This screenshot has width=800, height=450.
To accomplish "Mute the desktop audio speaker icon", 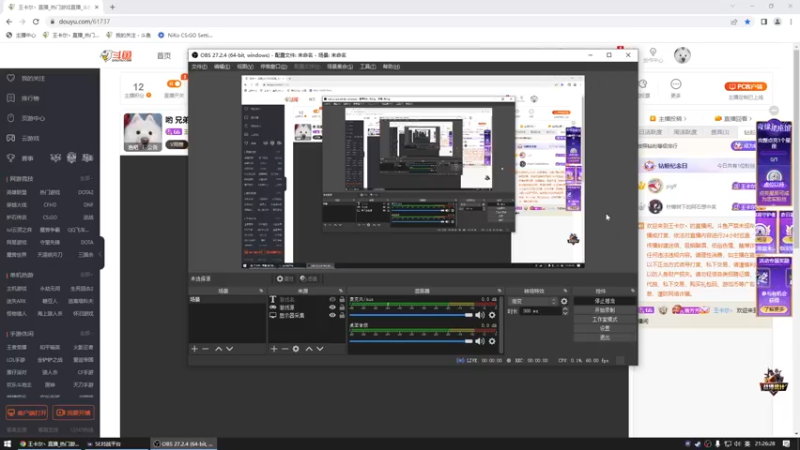I will pos(480,341).
